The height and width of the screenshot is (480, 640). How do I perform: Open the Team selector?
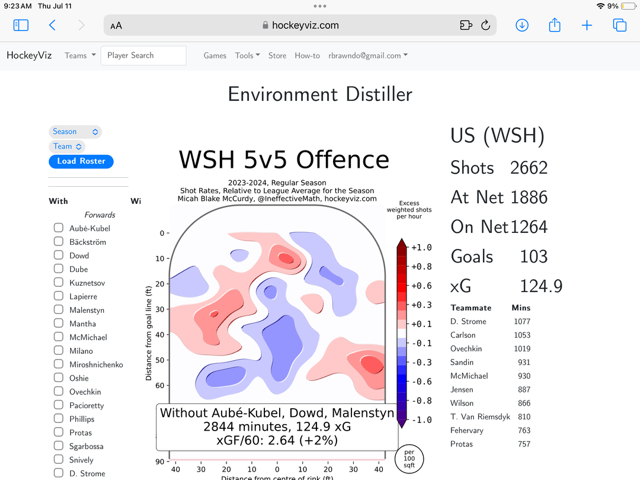67,146
